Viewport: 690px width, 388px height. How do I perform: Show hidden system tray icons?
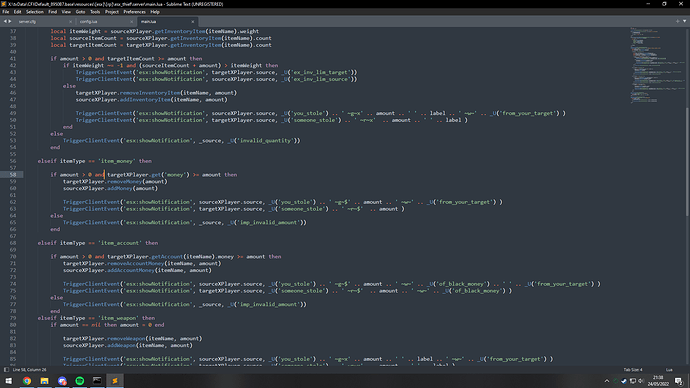(x=607, y=381)
